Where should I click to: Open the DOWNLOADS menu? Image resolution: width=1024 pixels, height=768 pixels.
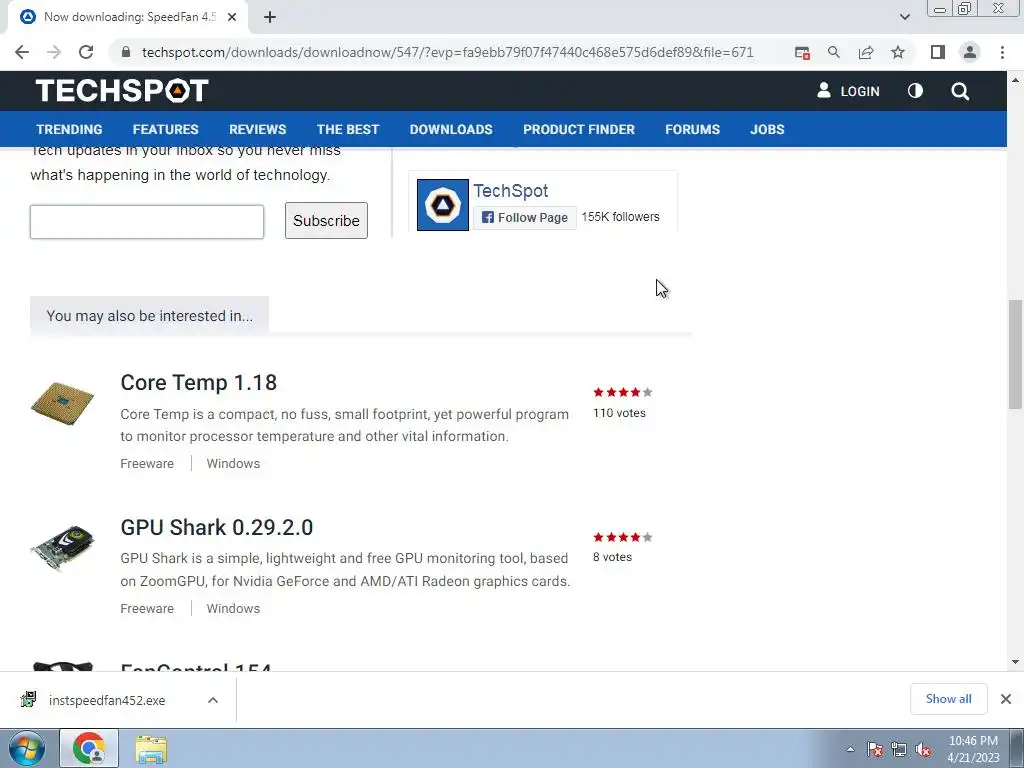coord(451,129)
